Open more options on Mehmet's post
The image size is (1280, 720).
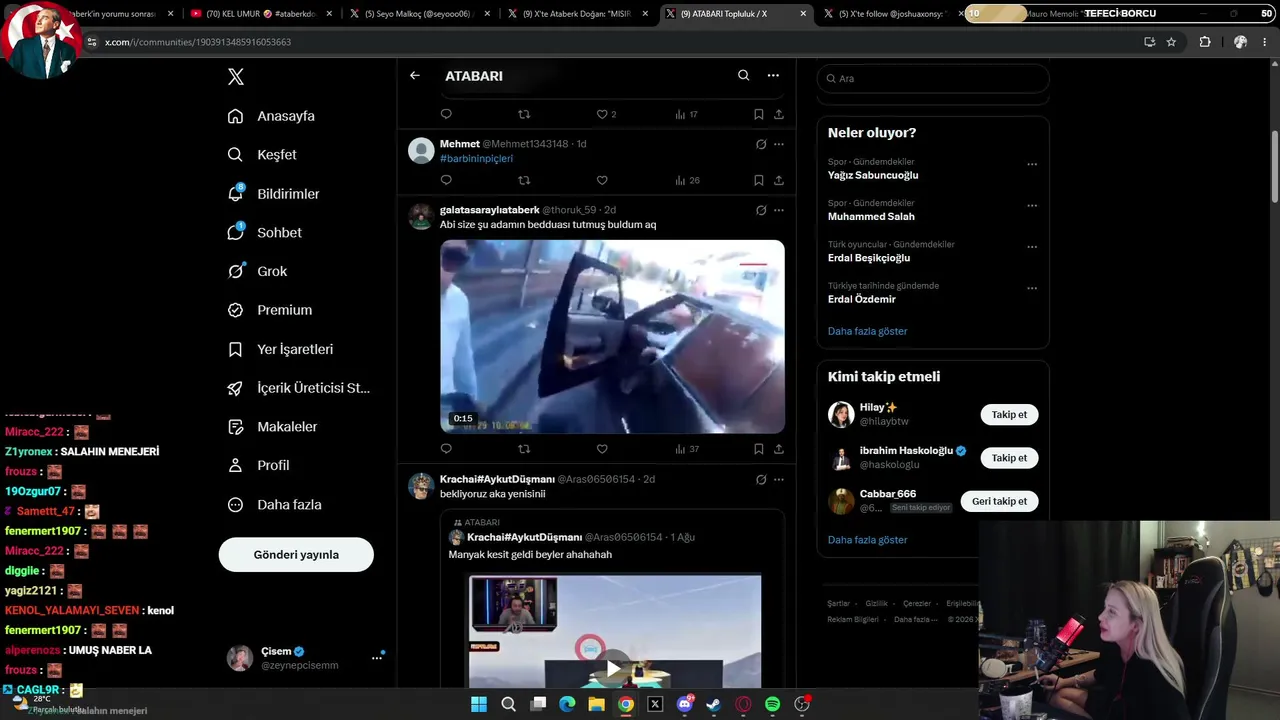tap(779, 144)
